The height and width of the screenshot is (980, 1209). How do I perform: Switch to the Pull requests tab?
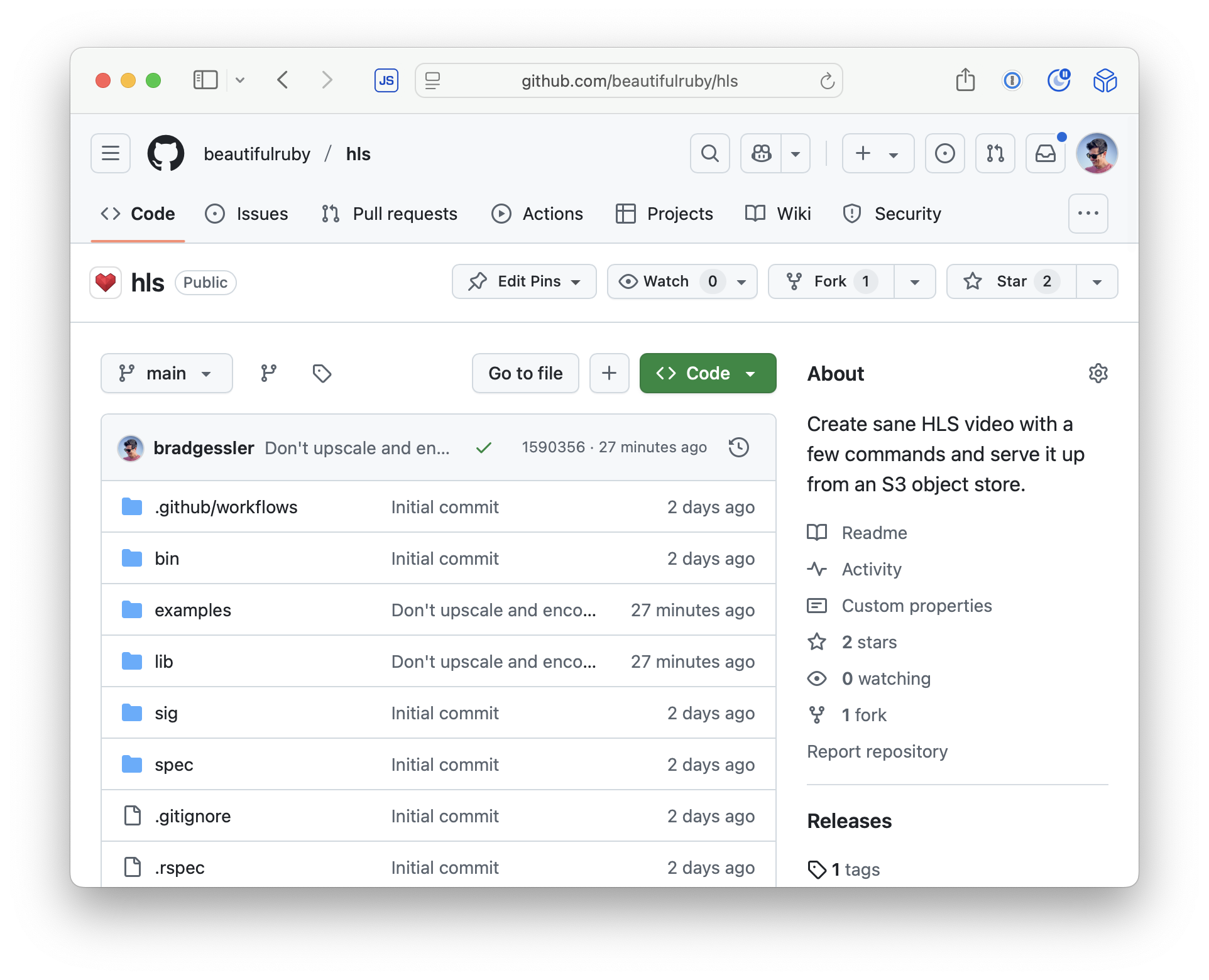tap(389, 214)
